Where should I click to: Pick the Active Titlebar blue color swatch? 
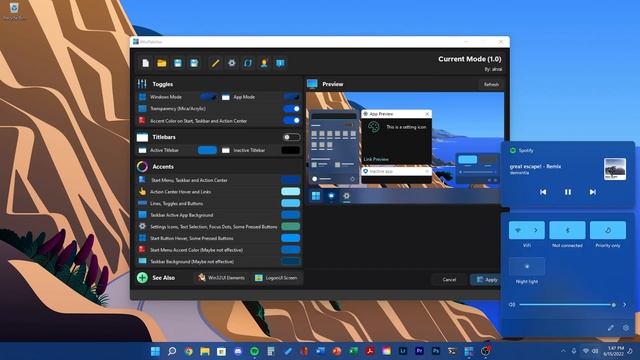(x=207, y=150)
